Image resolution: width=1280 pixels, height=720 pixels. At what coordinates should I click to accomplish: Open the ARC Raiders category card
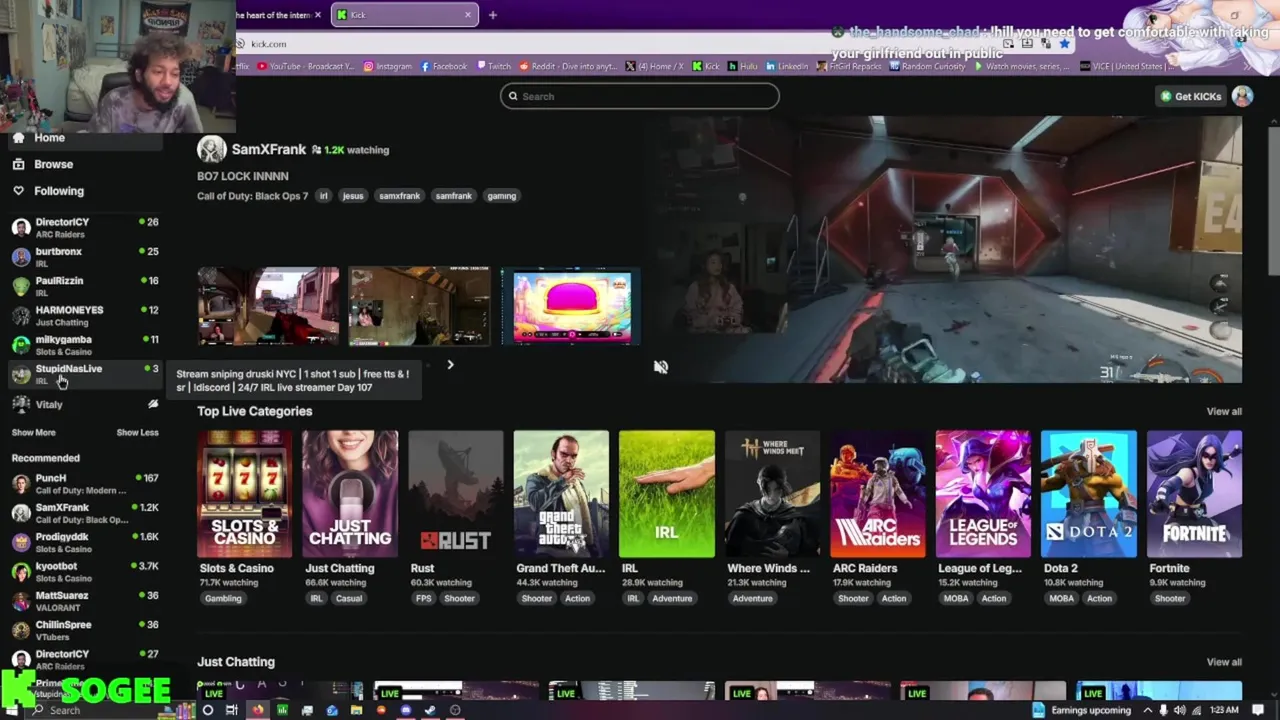pyautogui.click(x=877, y=494)
